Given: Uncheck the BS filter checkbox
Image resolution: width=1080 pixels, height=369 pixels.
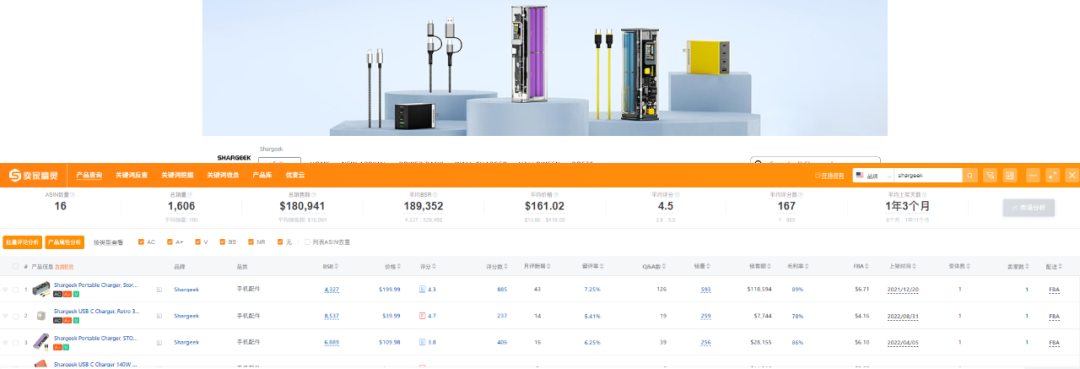Looking at the screenshot, I should click(x=222, y=242).
